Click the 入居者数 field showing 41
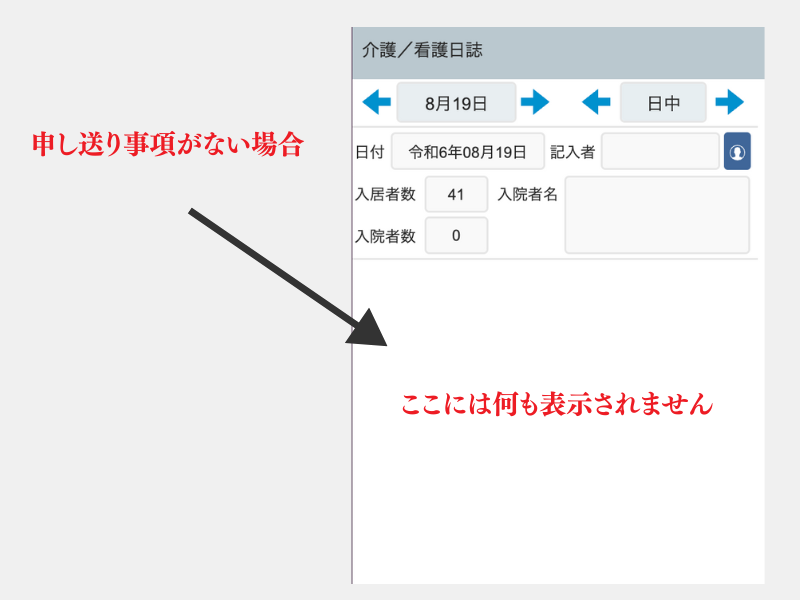The image size is (800, 600). coord(456,195)
